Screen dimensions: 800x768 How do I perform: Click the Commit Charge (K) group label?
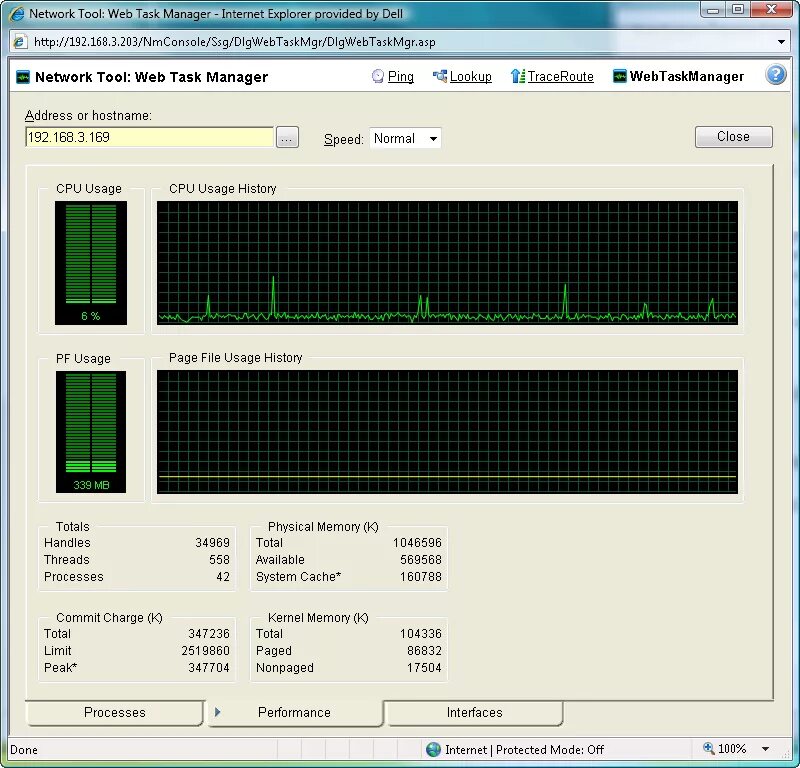[109, 617]
